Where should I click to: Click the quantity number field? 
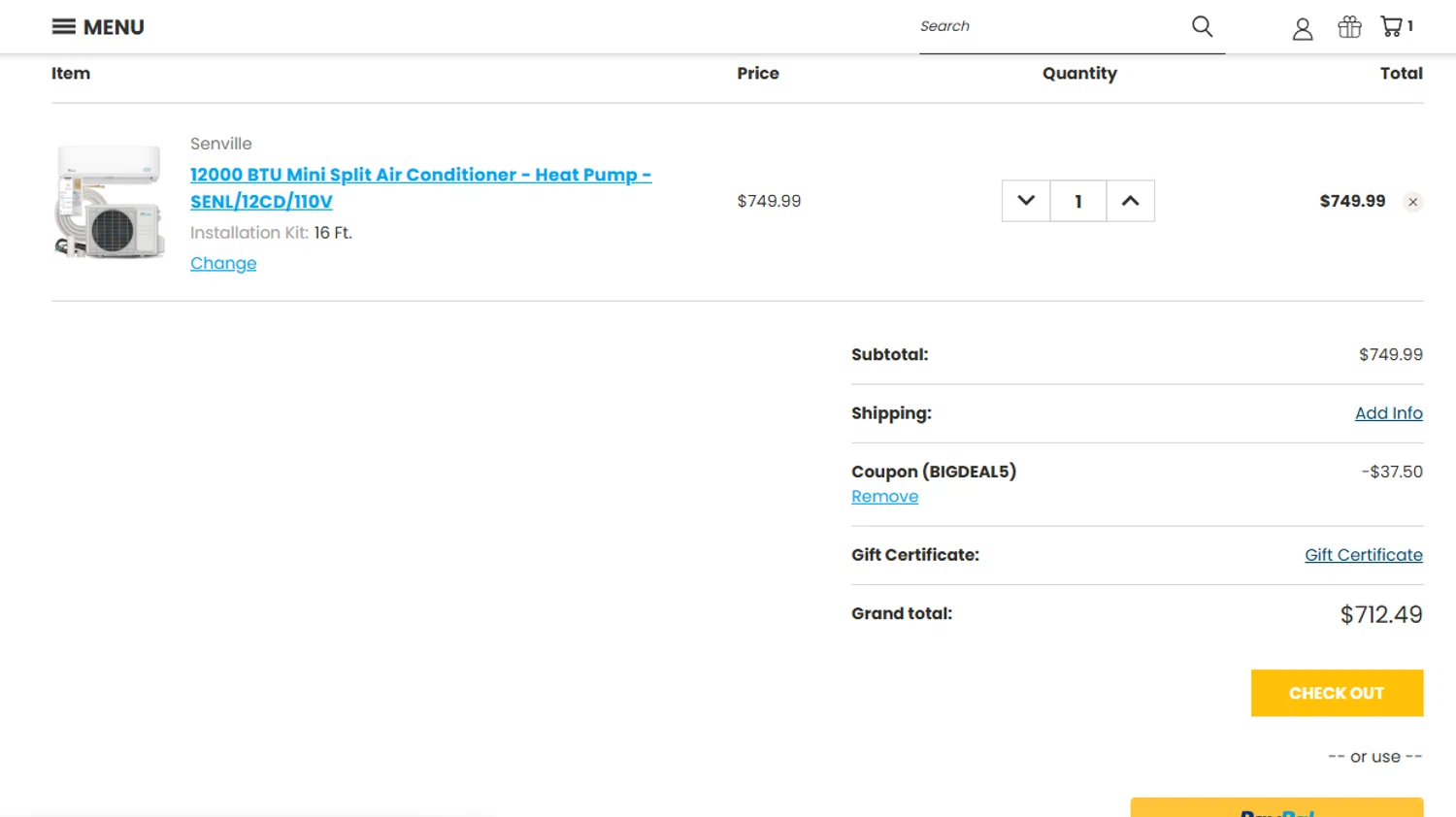tap(1077, 201)
